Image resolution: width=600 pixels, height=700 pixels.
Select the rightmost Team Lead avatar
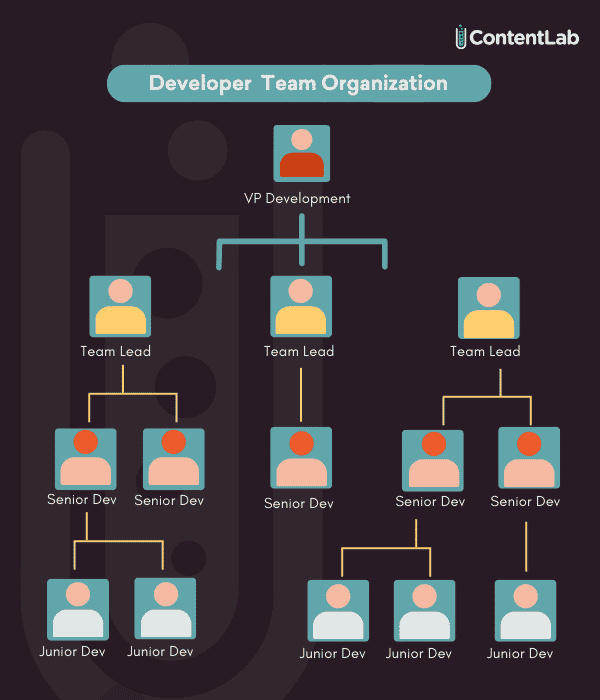click(489, 308)
